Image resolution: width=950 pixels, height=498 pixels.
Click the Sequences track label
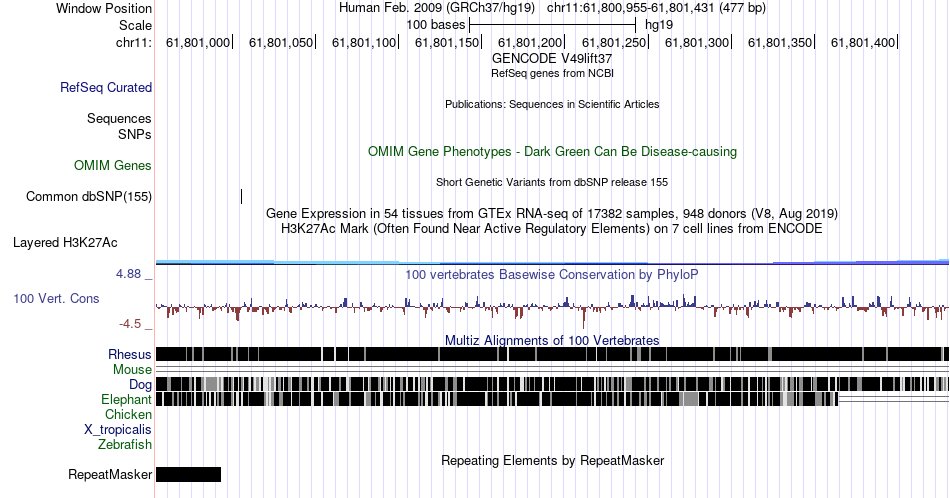(119, 118)
